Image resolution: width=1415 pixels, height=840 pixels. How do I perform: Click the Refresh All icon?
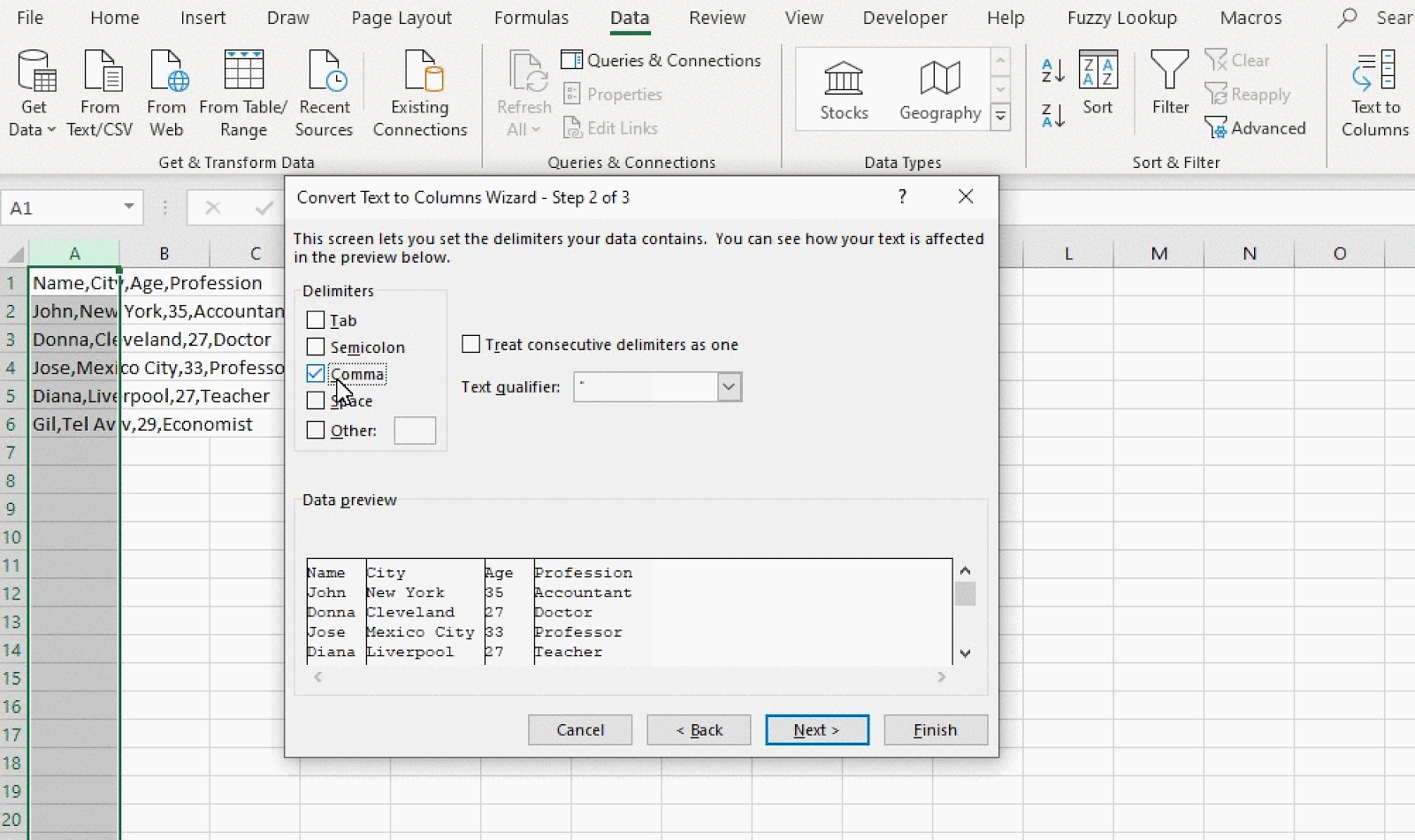pos(528,73)
